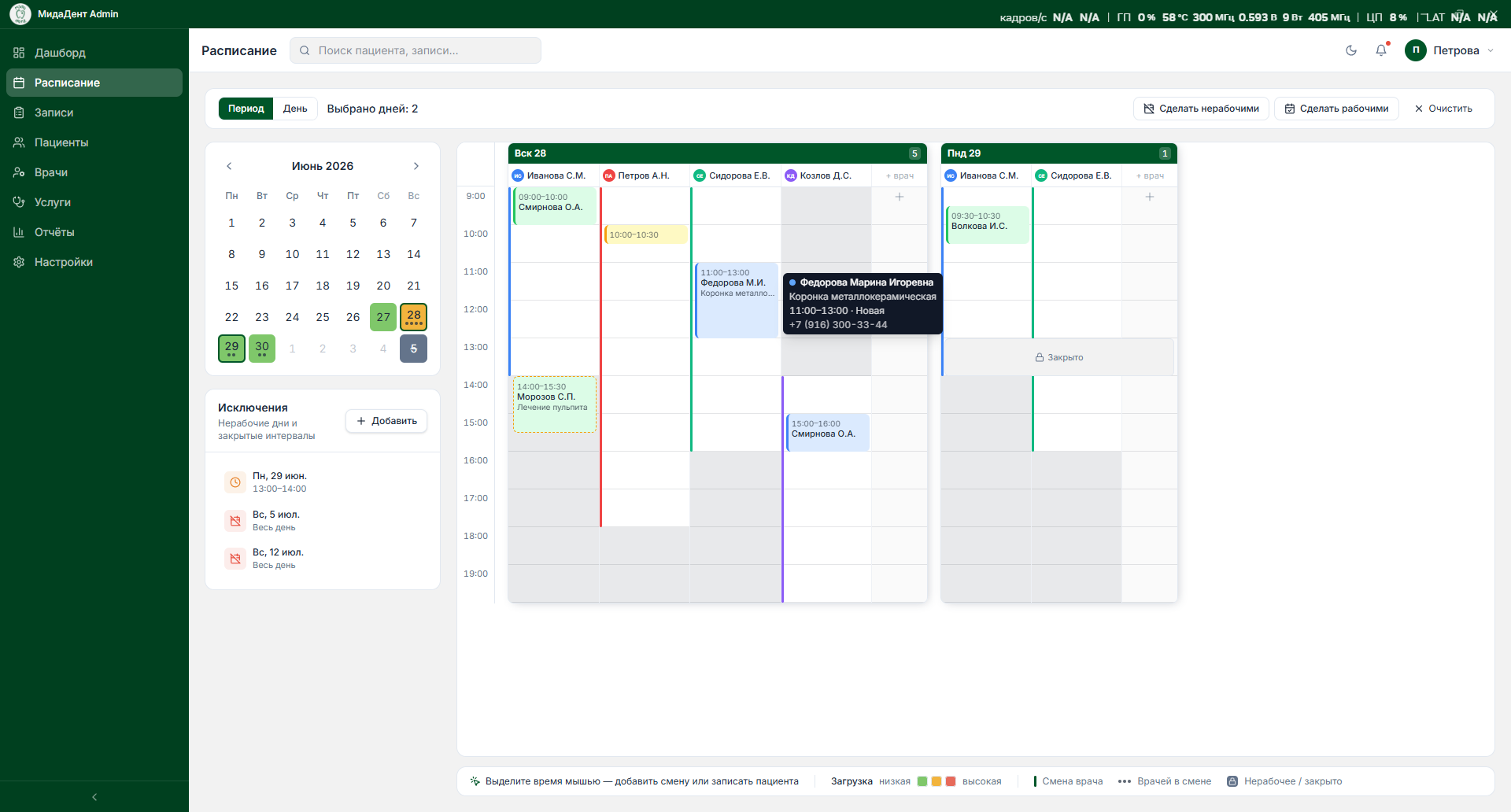Open the Дашборд sidebar section
Image resolution: width=1511 pixels, height=812 pixels.
94,53
